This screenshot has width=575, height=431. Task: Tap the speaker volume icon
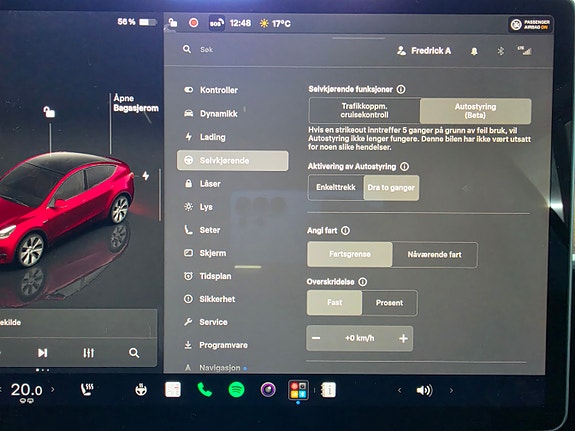(x=424, y=390)
